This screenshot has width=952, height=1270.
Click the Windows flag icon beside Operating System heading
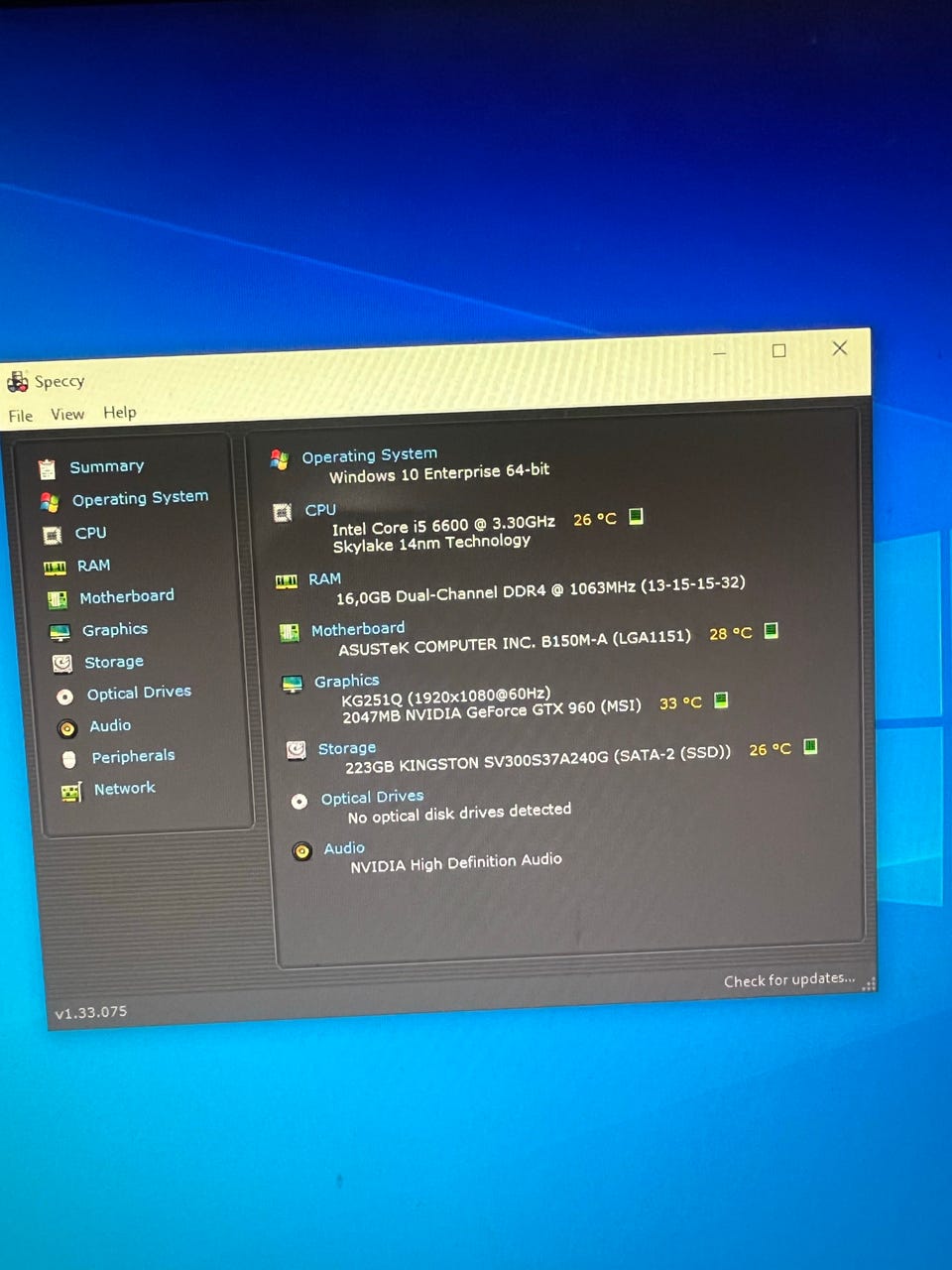pyautogui.click(x=280, y=459)
